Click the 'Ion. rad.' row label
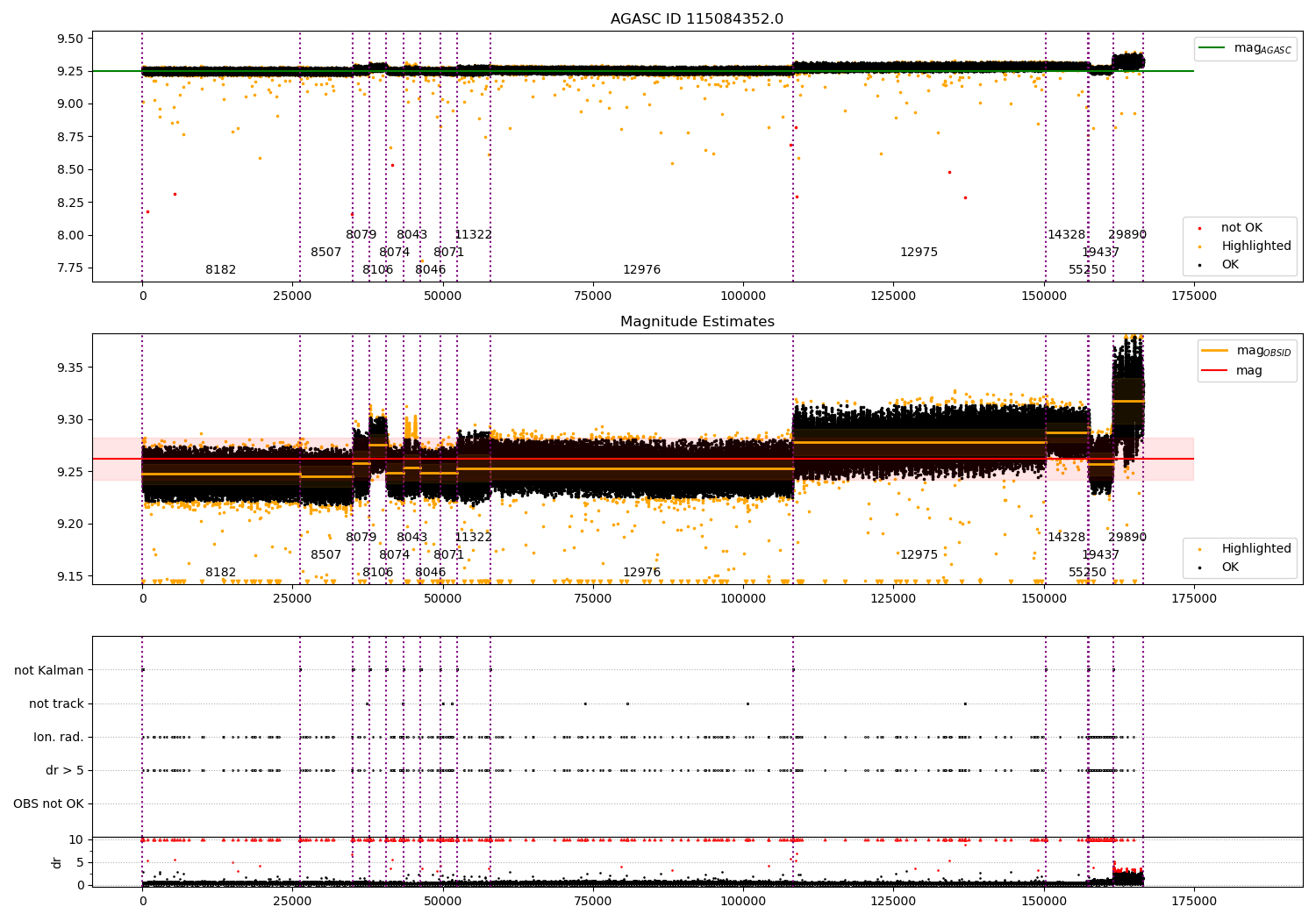This screenshot has width=1316, height=921. tap(59, 737)
